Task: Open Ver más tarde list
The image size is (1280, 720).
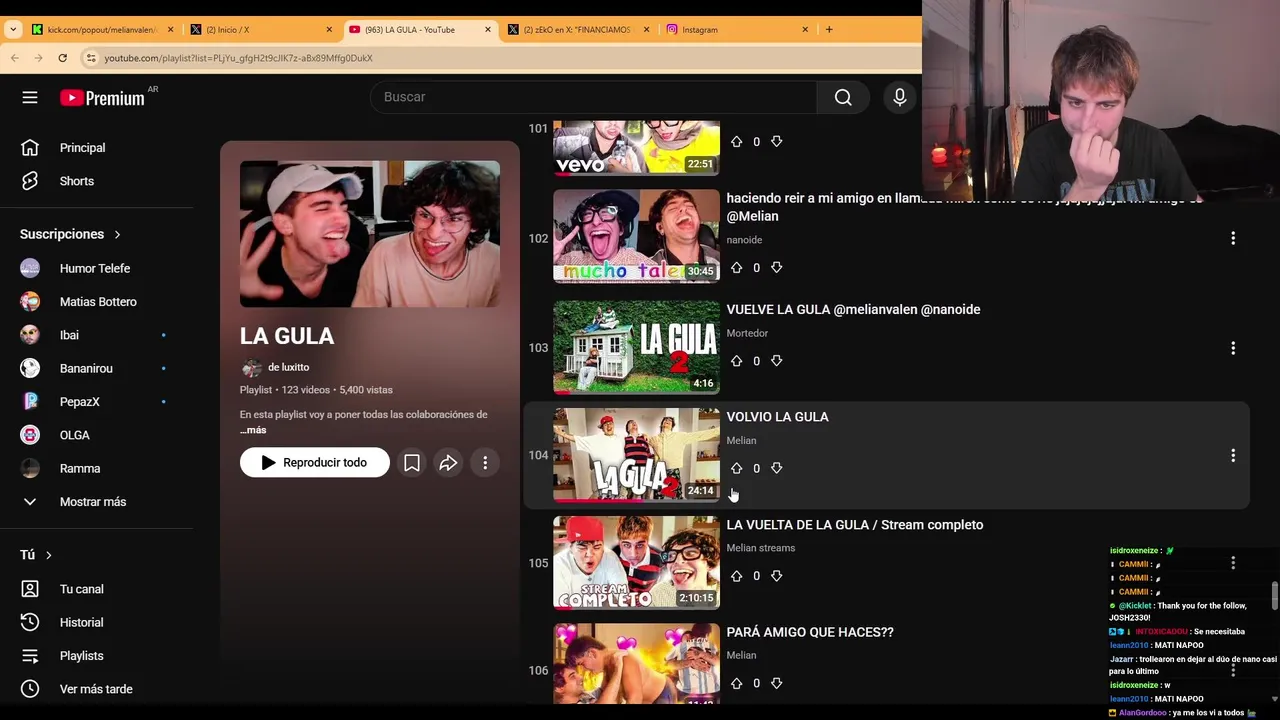Action: (x=98, y=689)
